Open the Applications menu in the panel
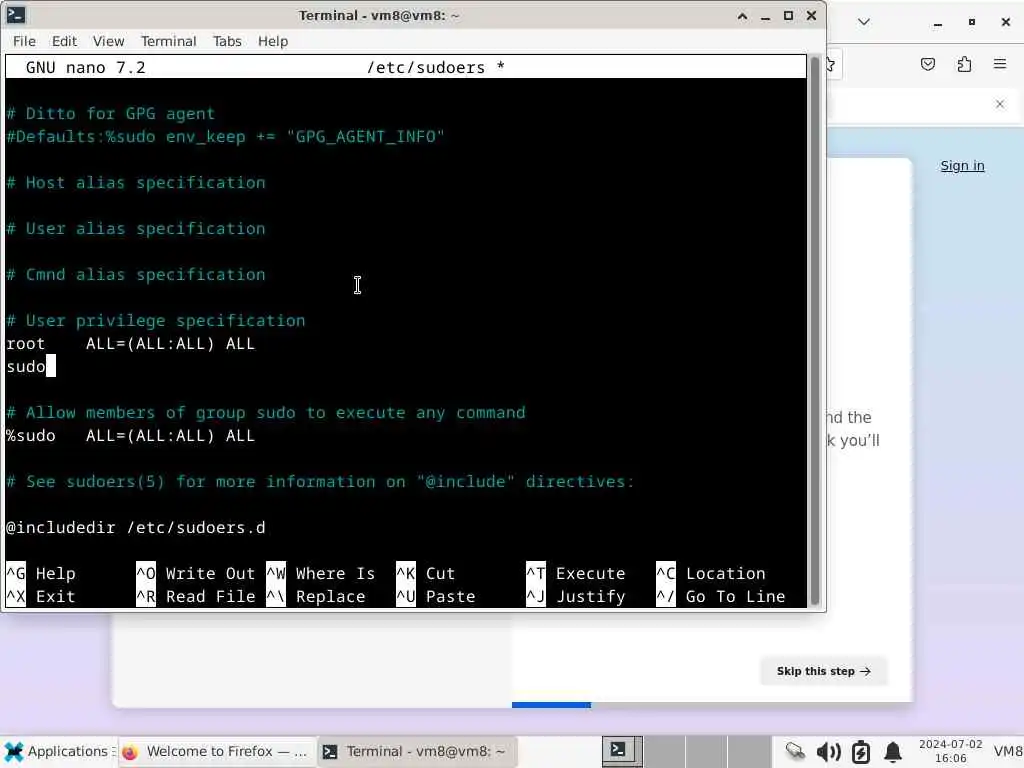The height and width of the screenshot is (768, 1024). (58, 752)
